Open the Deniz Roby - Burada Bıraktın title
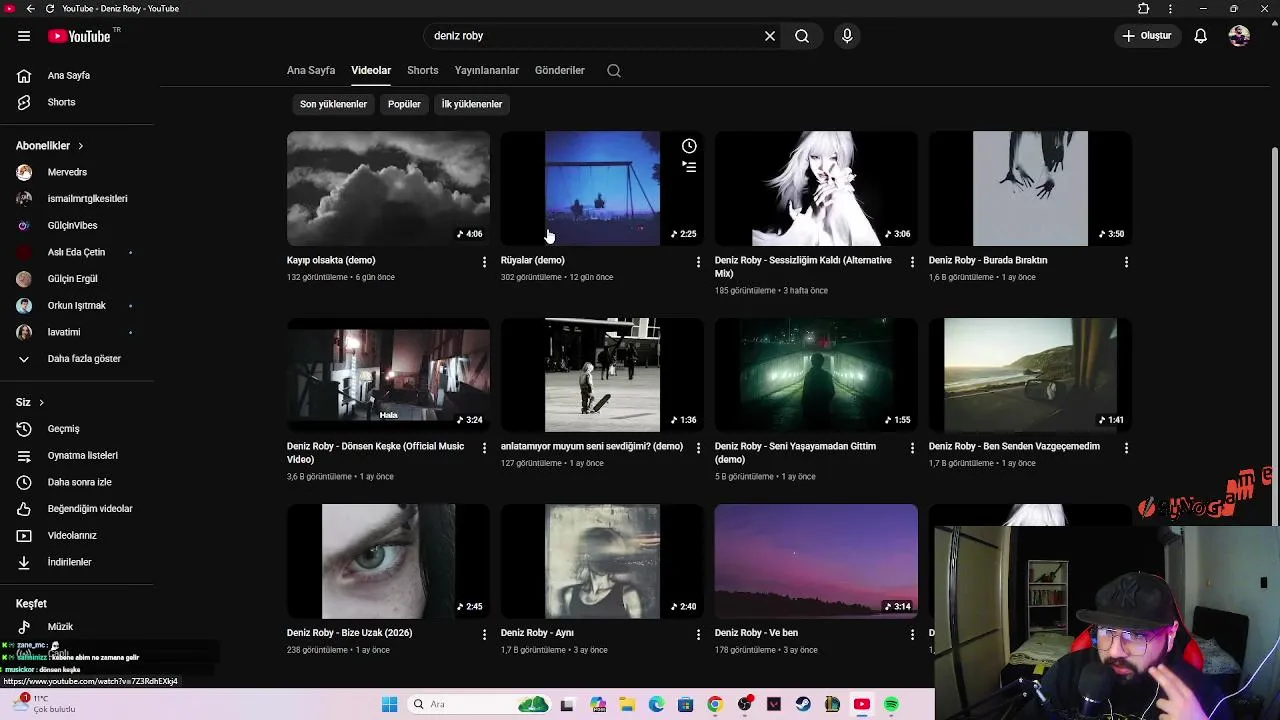Viewport: 1280px width, 720px height. point(988,260)
